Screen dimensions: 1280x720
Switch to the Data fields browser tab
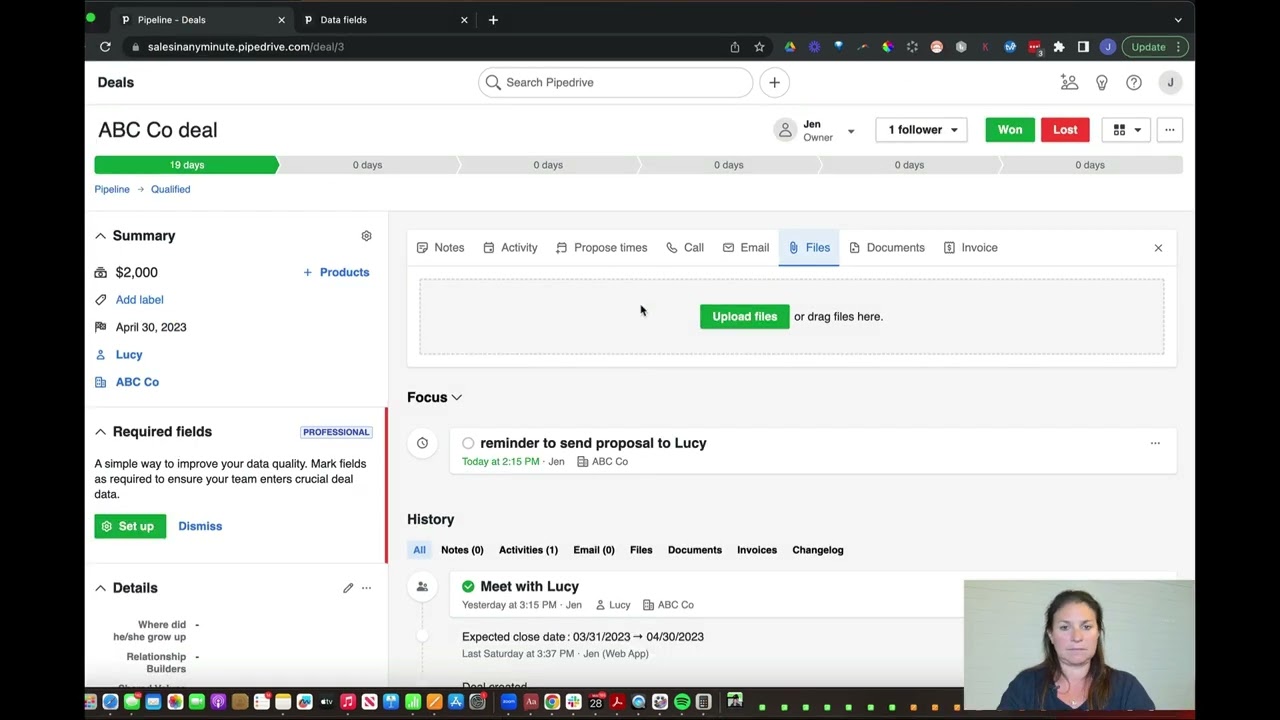tap(385, 20)
